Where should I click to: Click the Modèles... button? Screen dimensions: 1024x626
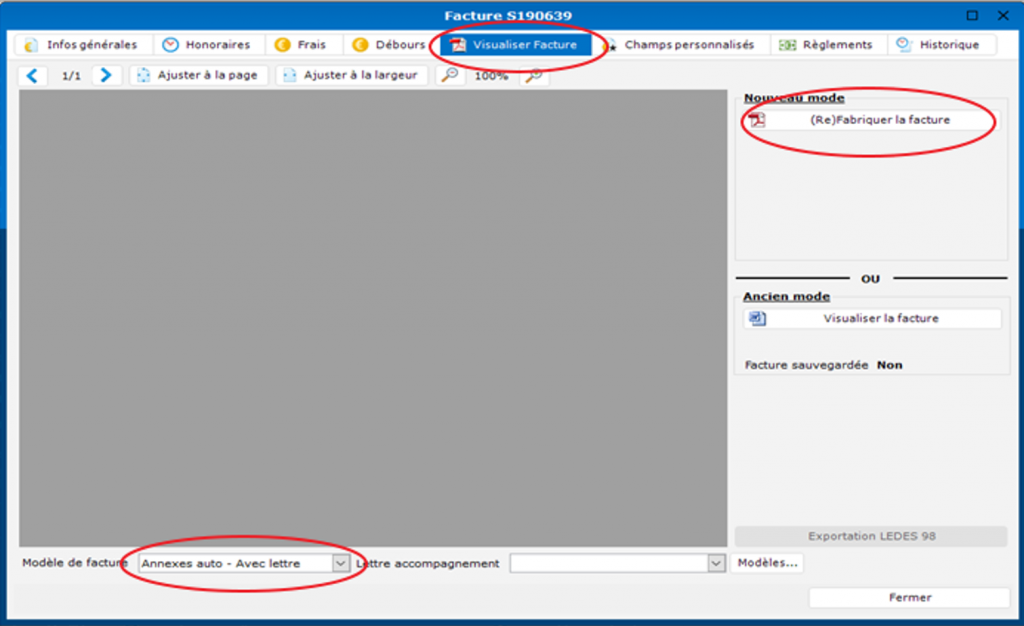click(767, 563)
